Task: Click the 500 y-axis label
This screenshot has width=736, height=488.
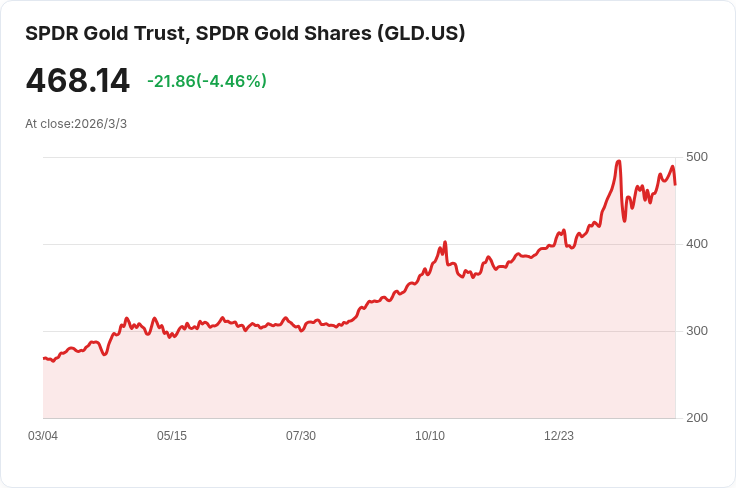Action: pyautogui.click(x=696, y=157)
